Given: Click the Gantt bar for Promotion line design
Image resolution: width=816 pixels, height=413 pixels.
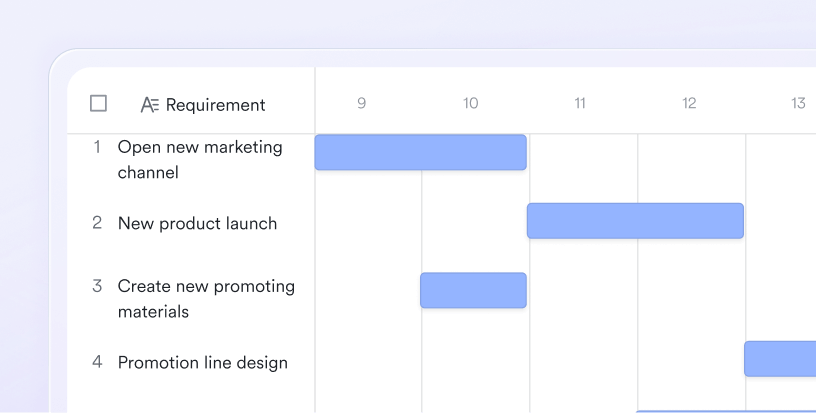Looking at the screenshot, I should (x=780, y=359).
